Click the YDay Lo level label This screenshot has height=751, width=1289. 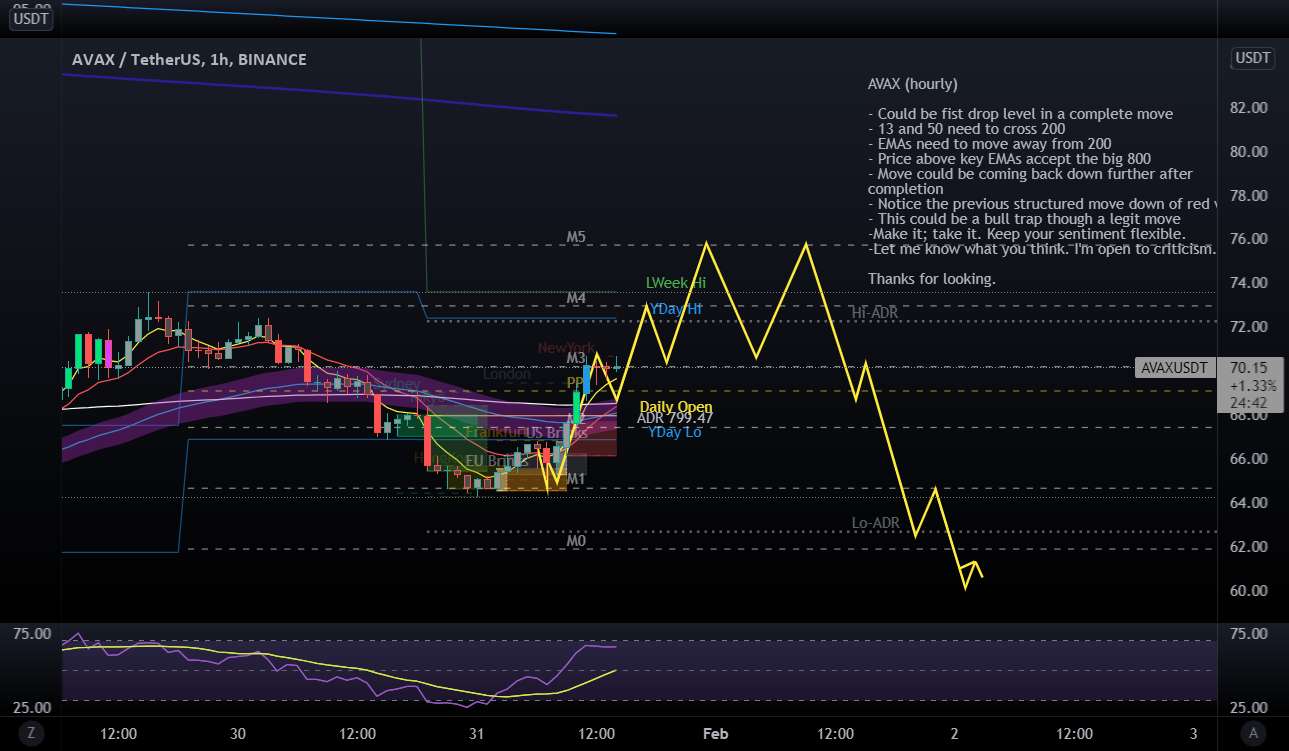[x=675, y=432]
